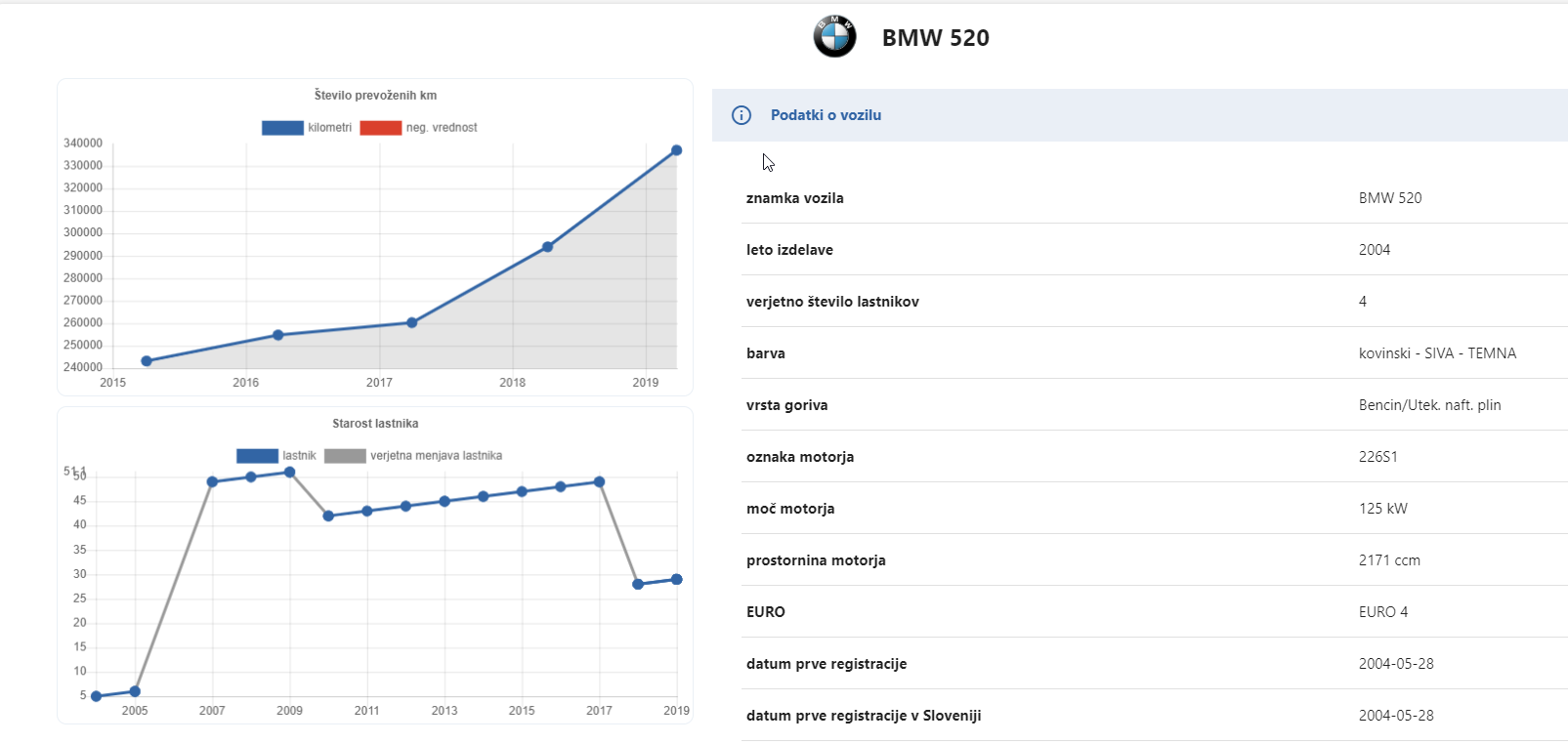Click the Starost lastnika chart title
This screenshot has width=1568, height=744.
(x=375, y=424)
